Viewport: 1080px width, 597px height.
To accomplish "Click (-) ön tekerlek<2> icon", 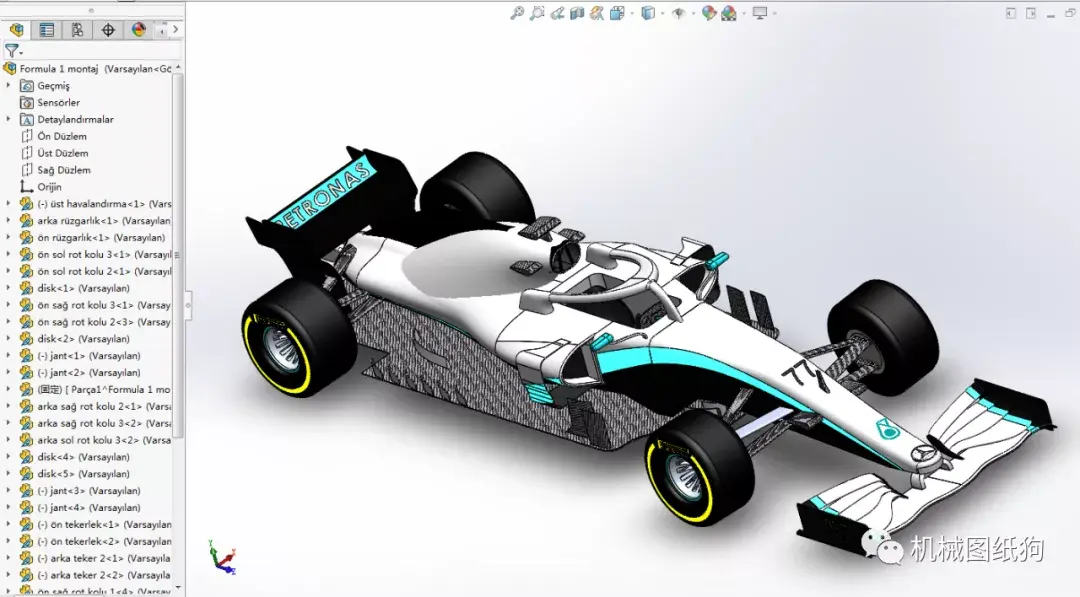I will pyautogui.click(x=26, y=541).
